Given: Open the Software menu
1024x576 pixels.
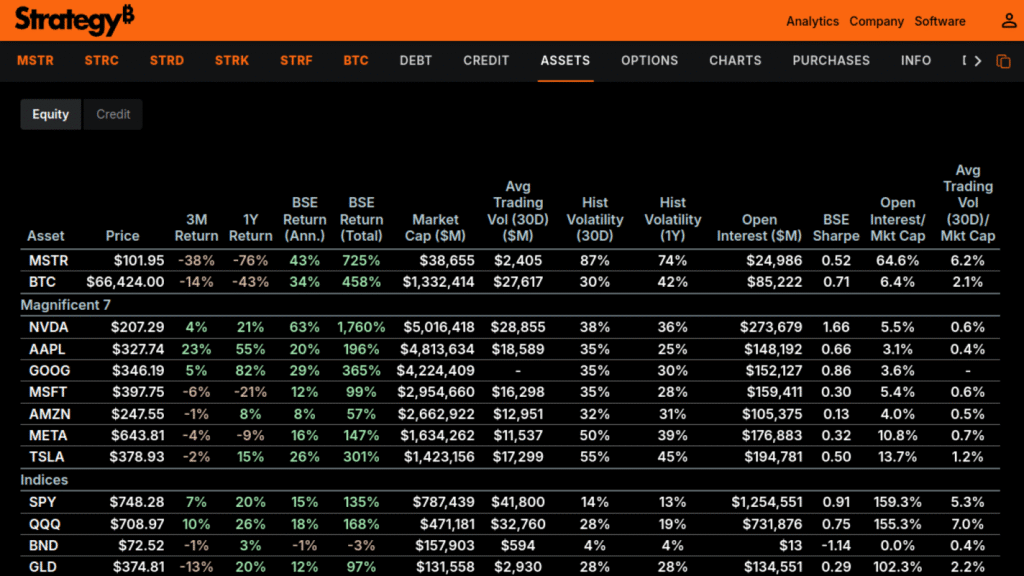Looking at the screenshot, I should (940, 21).
